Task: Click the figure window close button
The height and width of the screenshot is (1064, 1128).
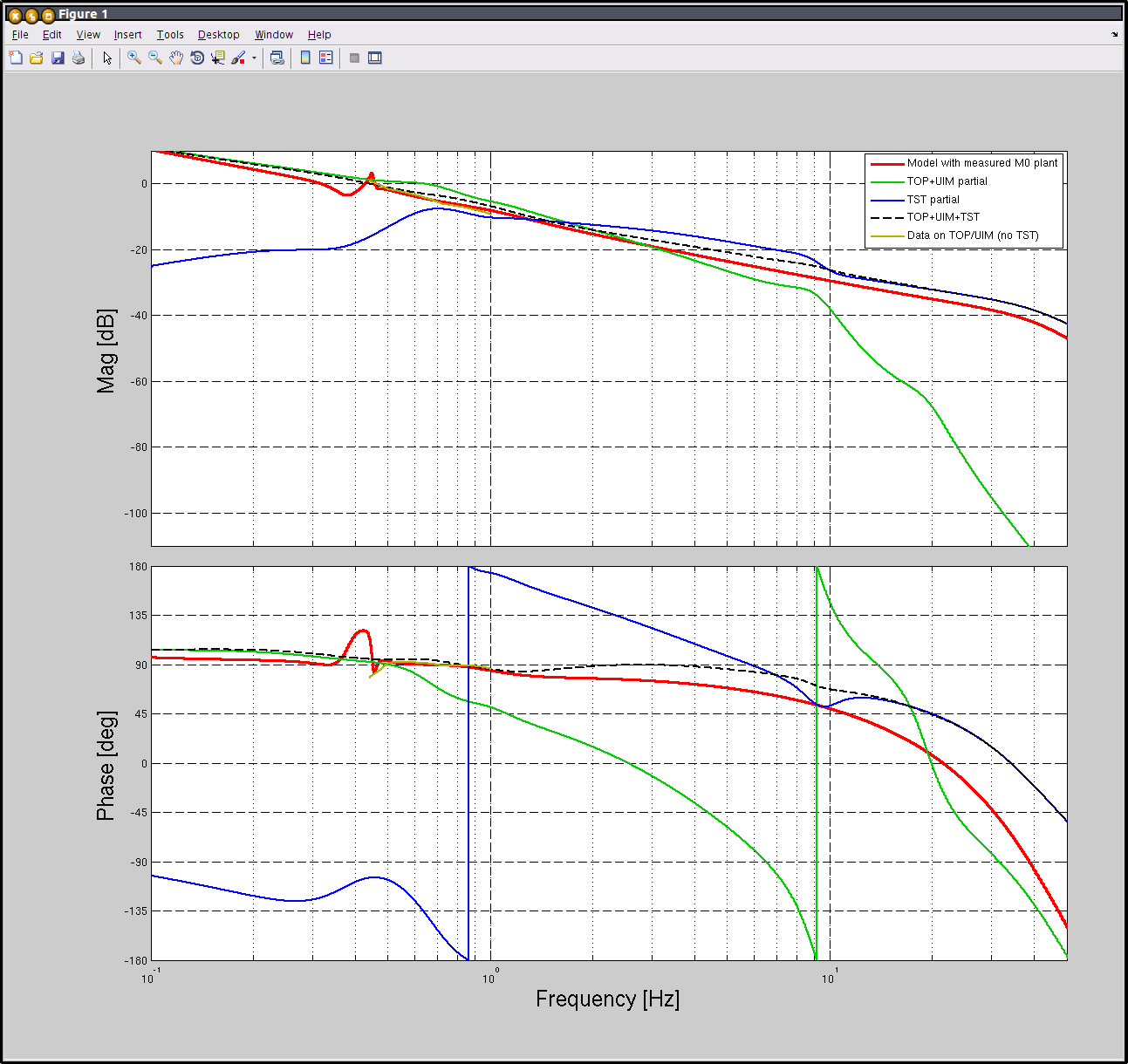Action: click(15, 15)
